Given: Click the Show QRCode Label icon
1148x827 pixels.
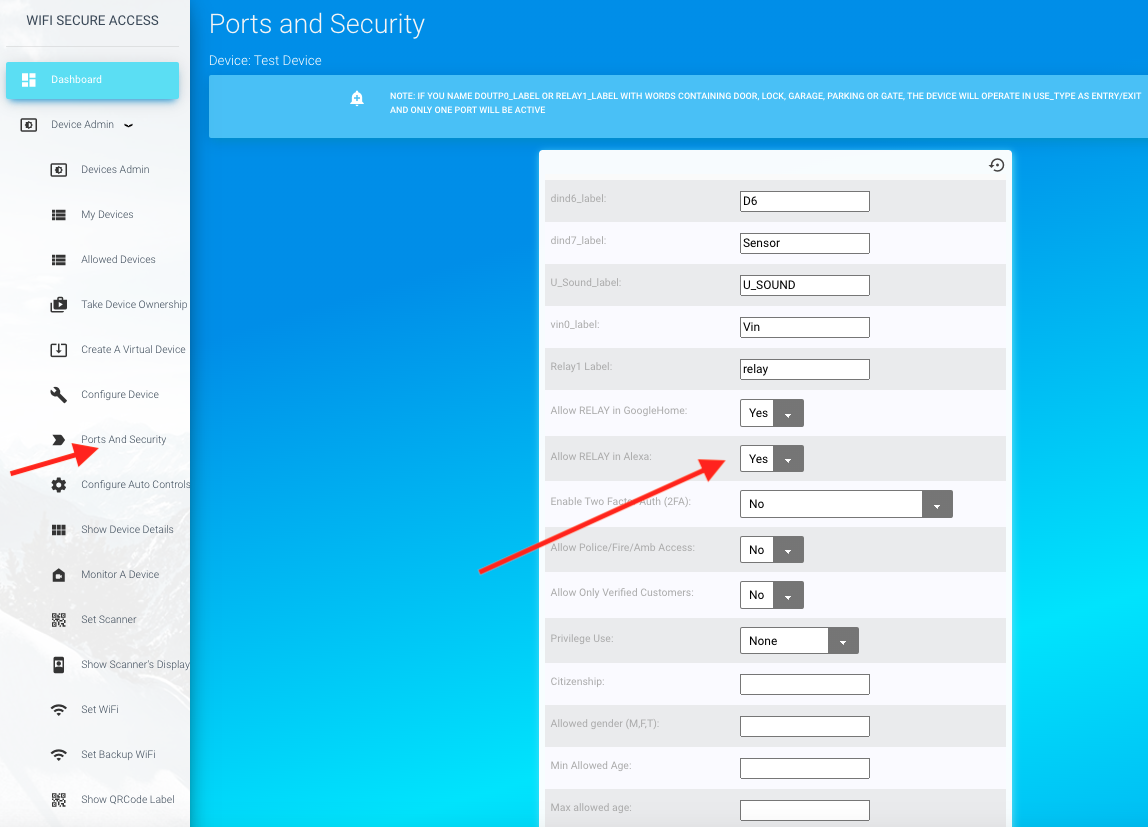Looking at the screenshot, I should [59, 800].
